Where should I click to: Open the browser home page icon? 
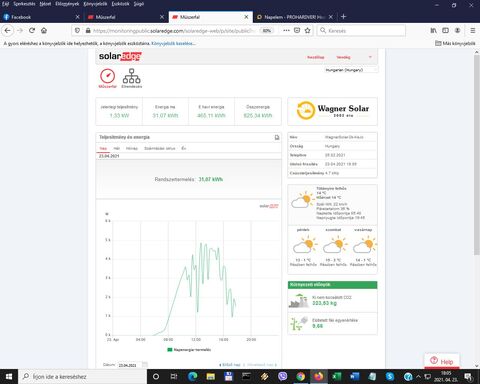point(44,30)
